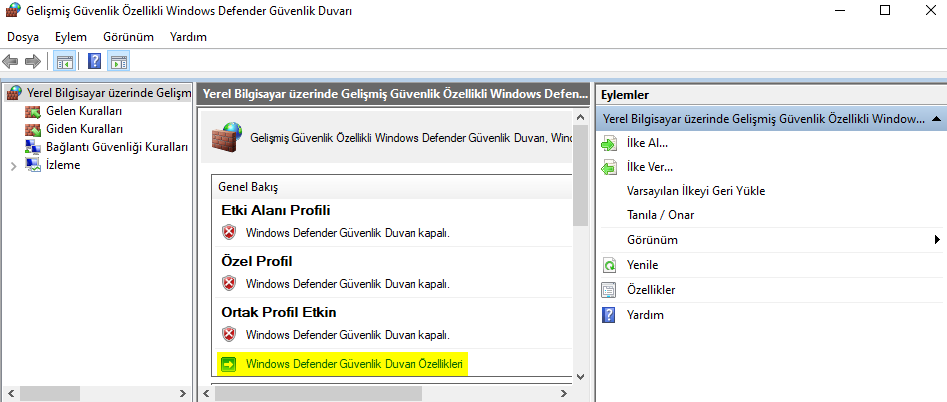
Task: Click Yenile in the Eylemler pane
Action: click(x=643, y=265)
